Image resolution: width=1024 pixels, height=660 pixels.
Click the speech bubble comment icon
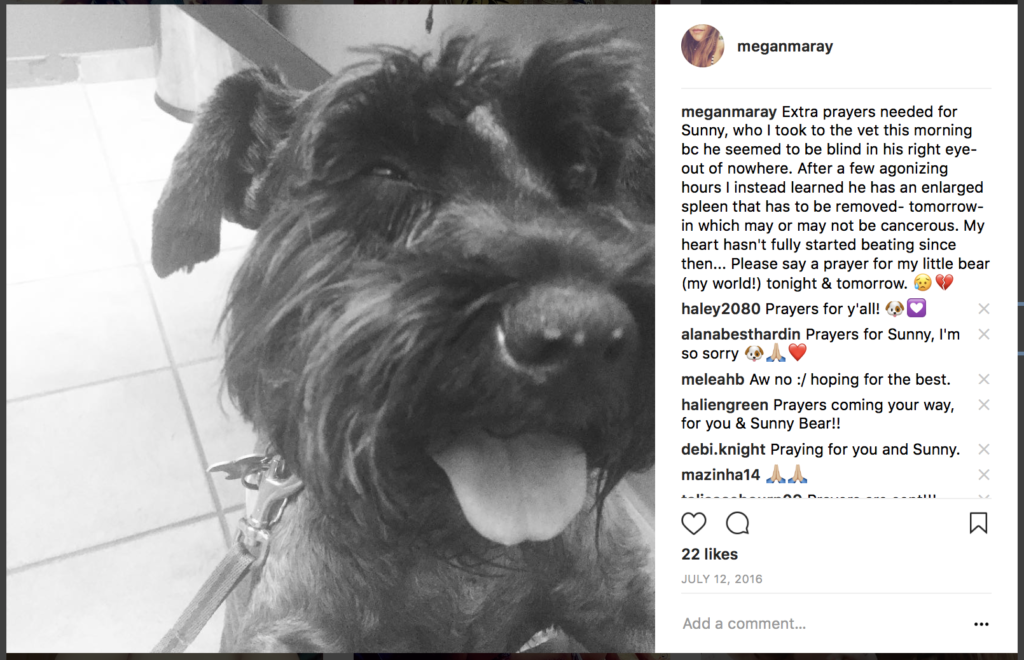click(x=737, y=524)
